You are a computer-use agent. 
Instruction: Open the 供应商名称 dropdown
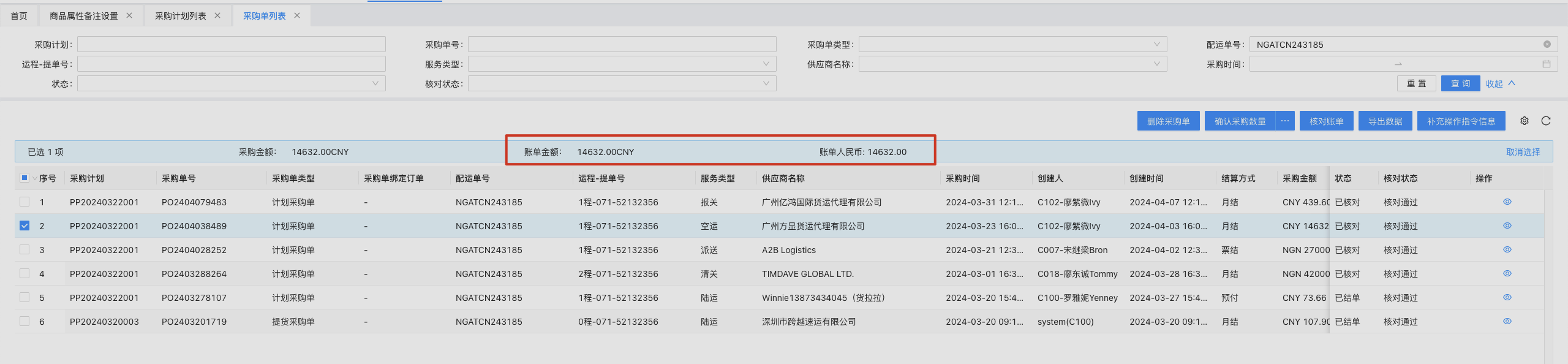(x=1012, y=64)
